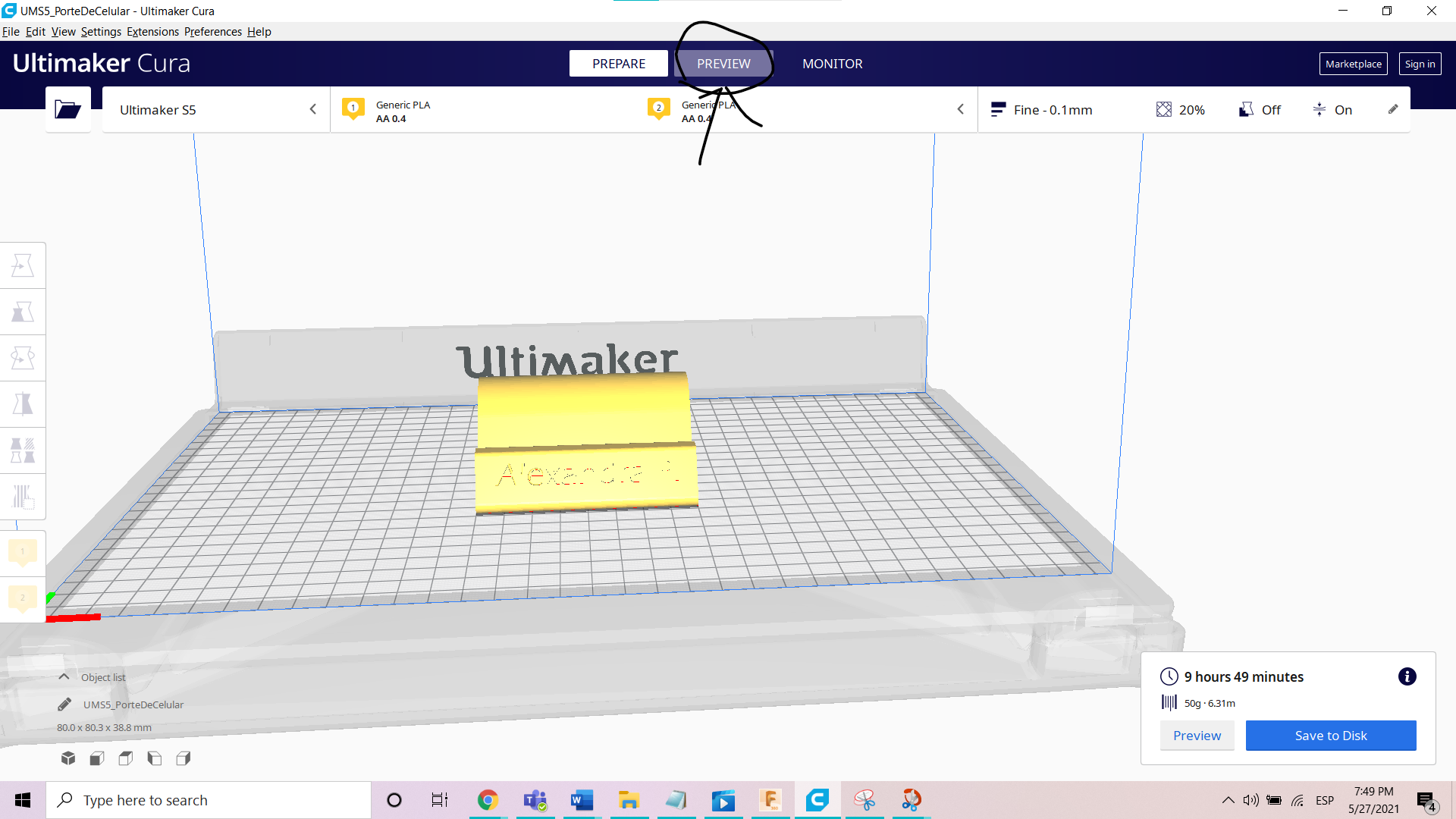Screen dimensions: 1456x819
Task: Open the Support Blocker tool
Action: (x=23, y=497)
